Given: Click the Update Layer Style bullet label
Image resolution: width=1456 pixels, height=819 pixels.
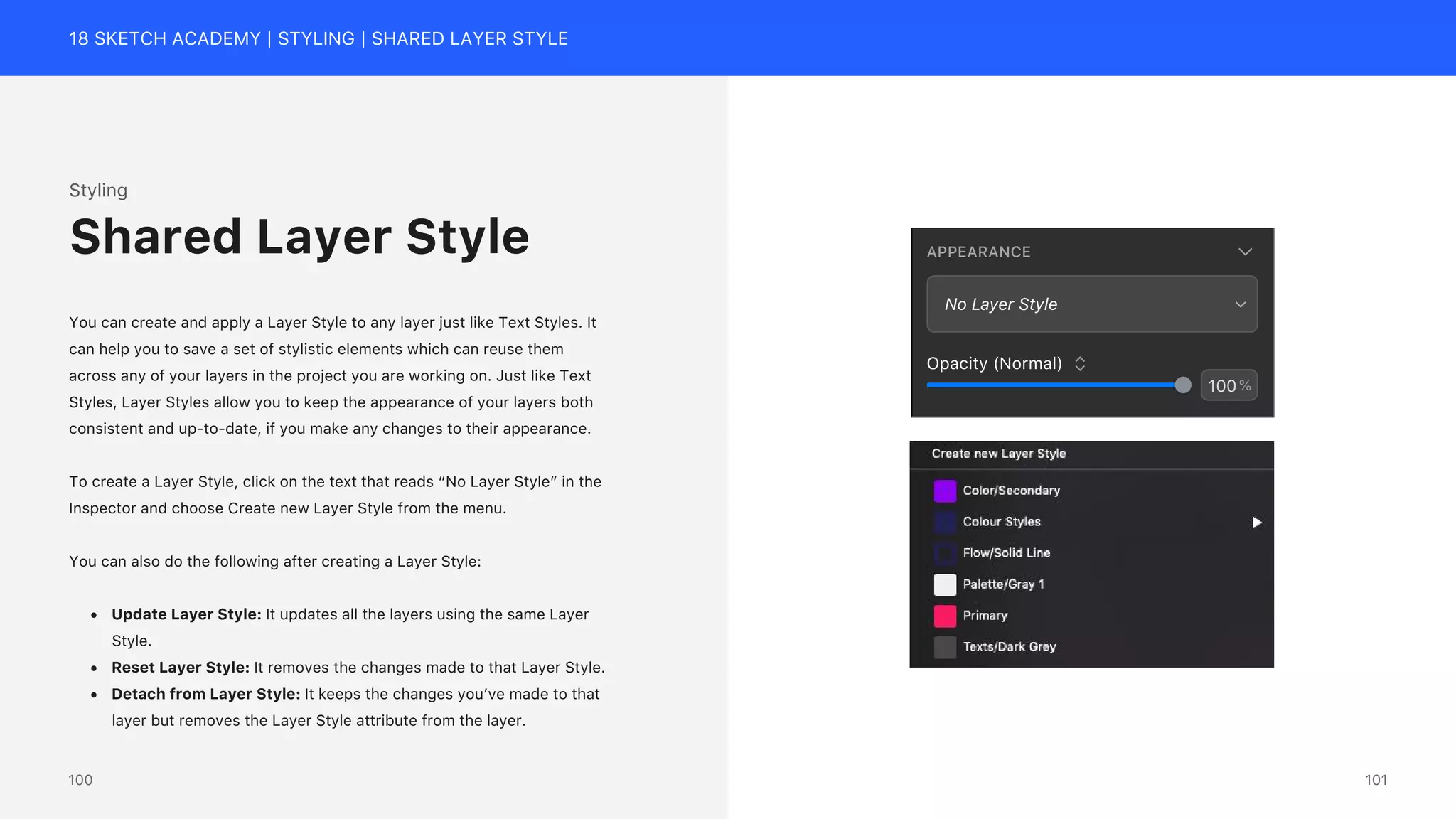Looking at the screenshot, I should coord(186,614).
